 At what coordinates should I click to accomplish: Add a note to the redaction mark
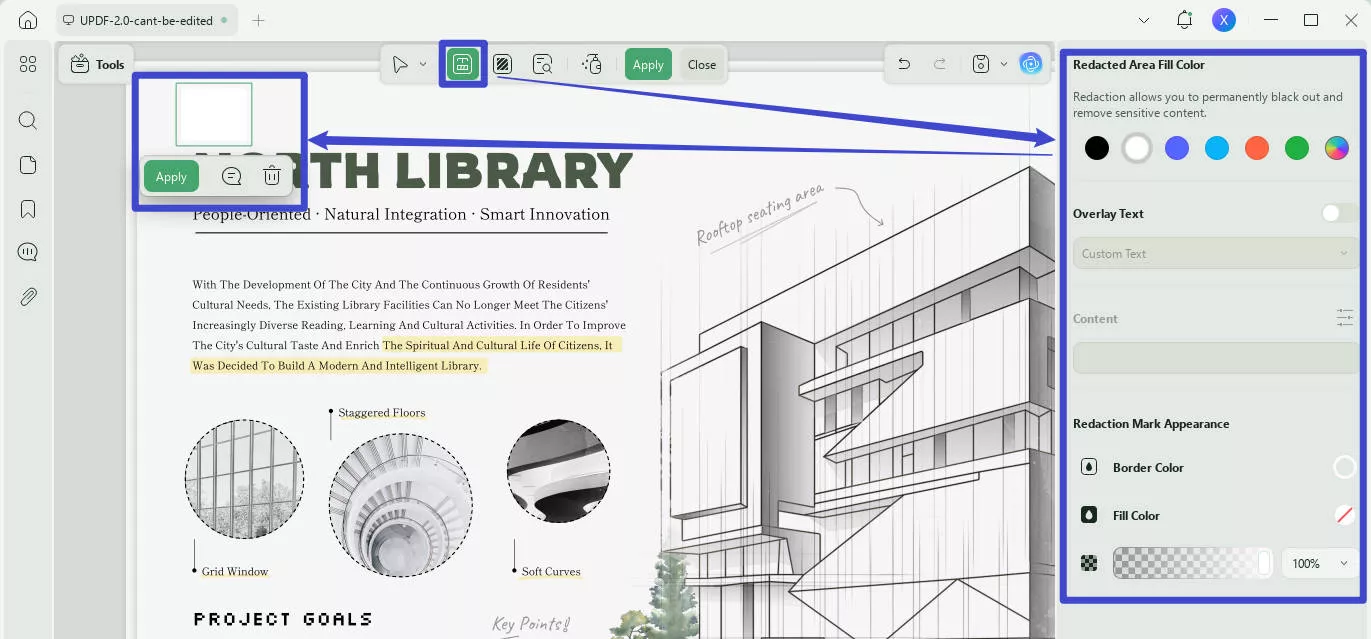[231, 176]
